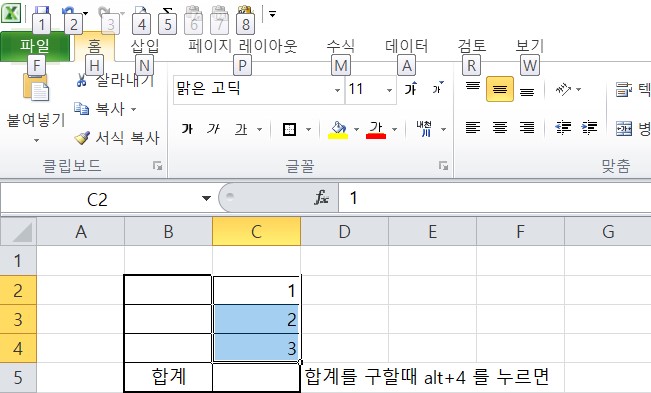
Task: Click cell C3 containing 2
Action: (x=256, y=319)
